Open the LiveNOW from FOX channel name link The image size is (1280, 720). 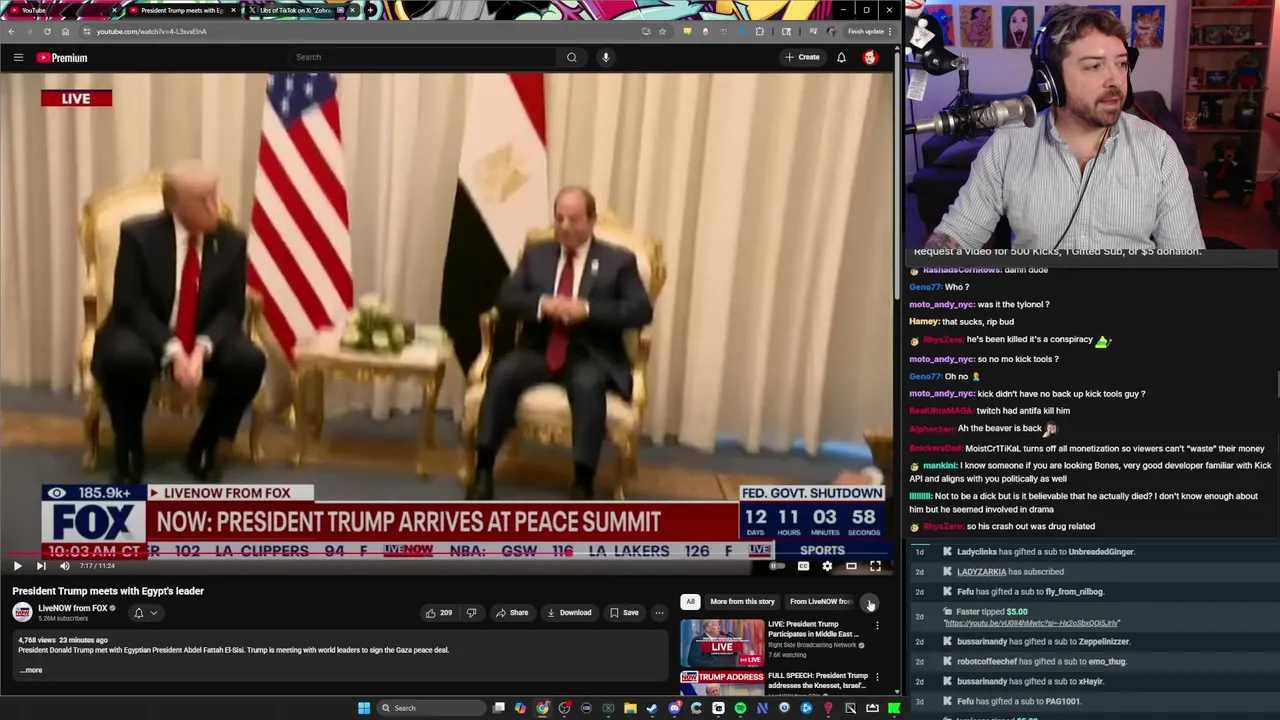tap(72, 608)
